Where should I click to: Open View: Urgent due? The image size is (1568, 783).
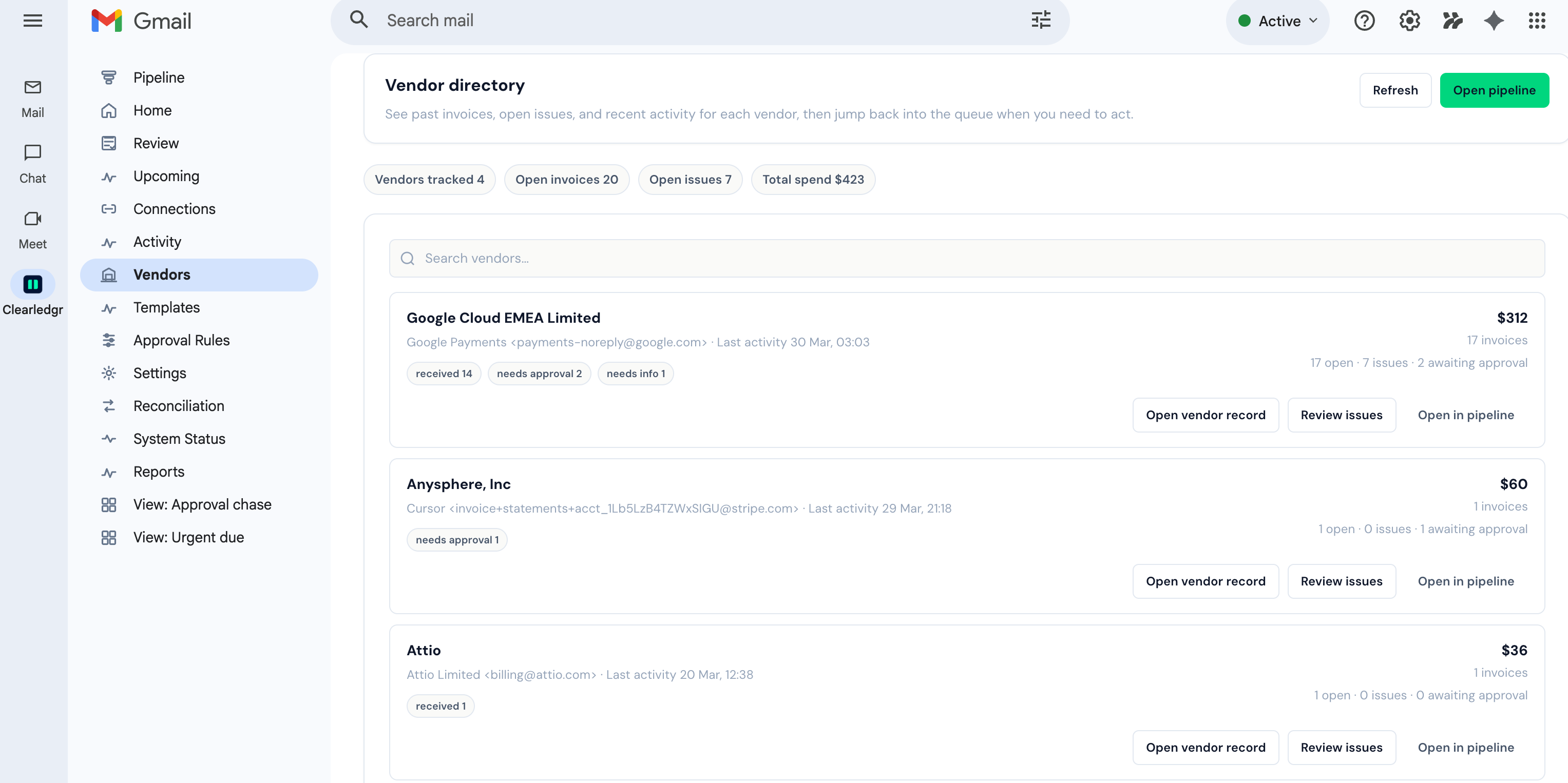188,537
